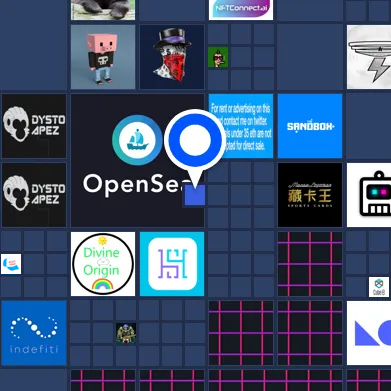Select the gold Chinese sports cards parcel
This screenshot has height=391, width=391.
click(x=310, y=195)
